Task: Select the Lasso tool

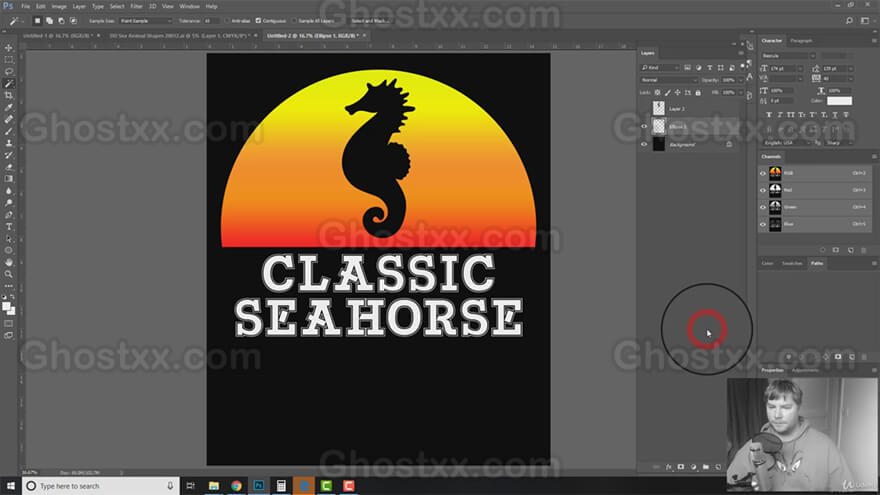Action: (x=8, y=71)
